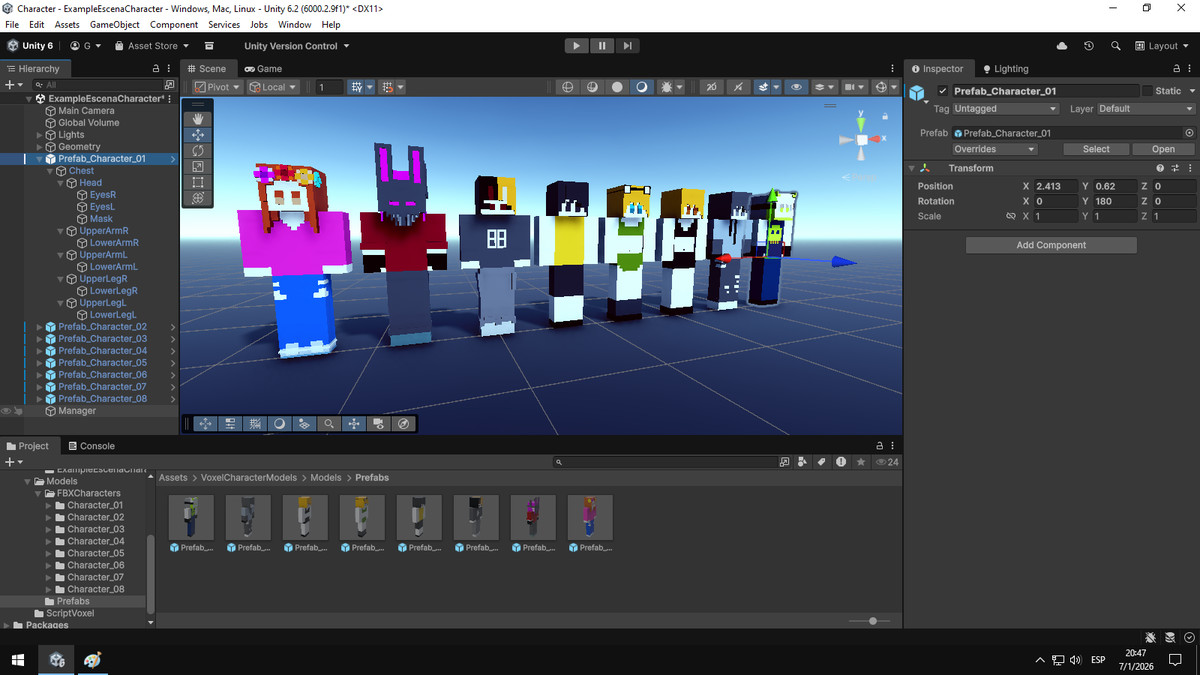This screenshot has height=675, width=1200.
Task: Click the Unity cloud services icon
Action: (x=1062, y=45)
